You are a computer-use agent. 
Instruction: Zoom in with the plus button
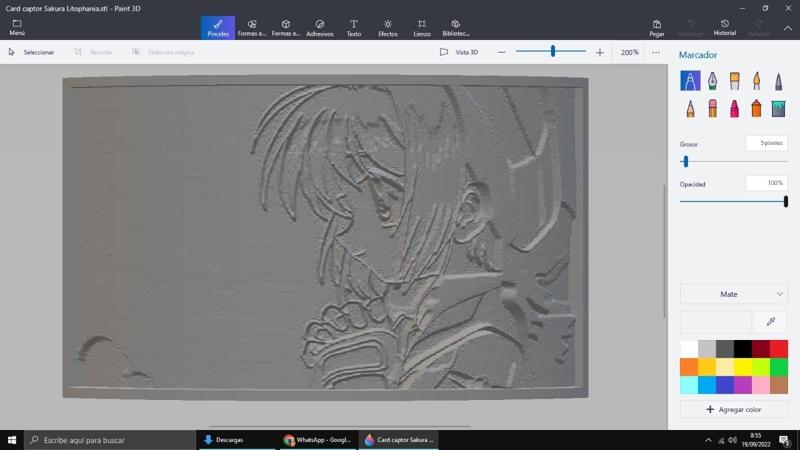[599, 52]
